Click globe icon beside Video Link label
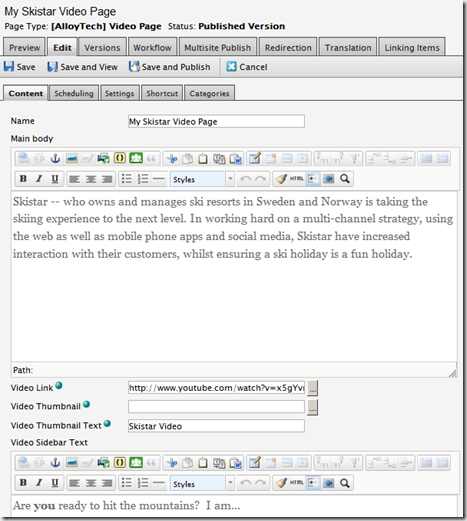 [59, 385]
